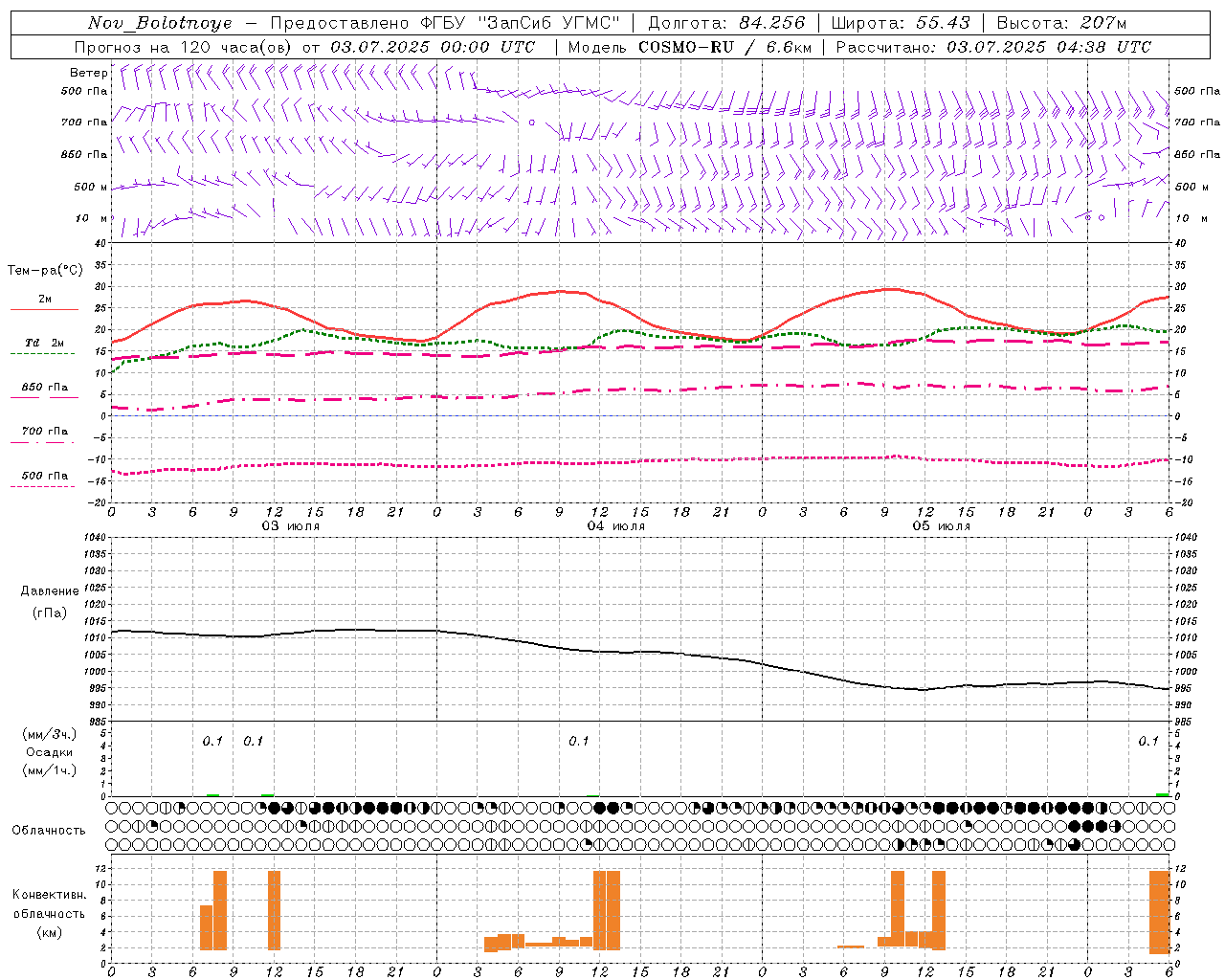Click the dotted 500 гПа temperature legend line
Viewport: 1225px width, 980px height.
[42, 487]
